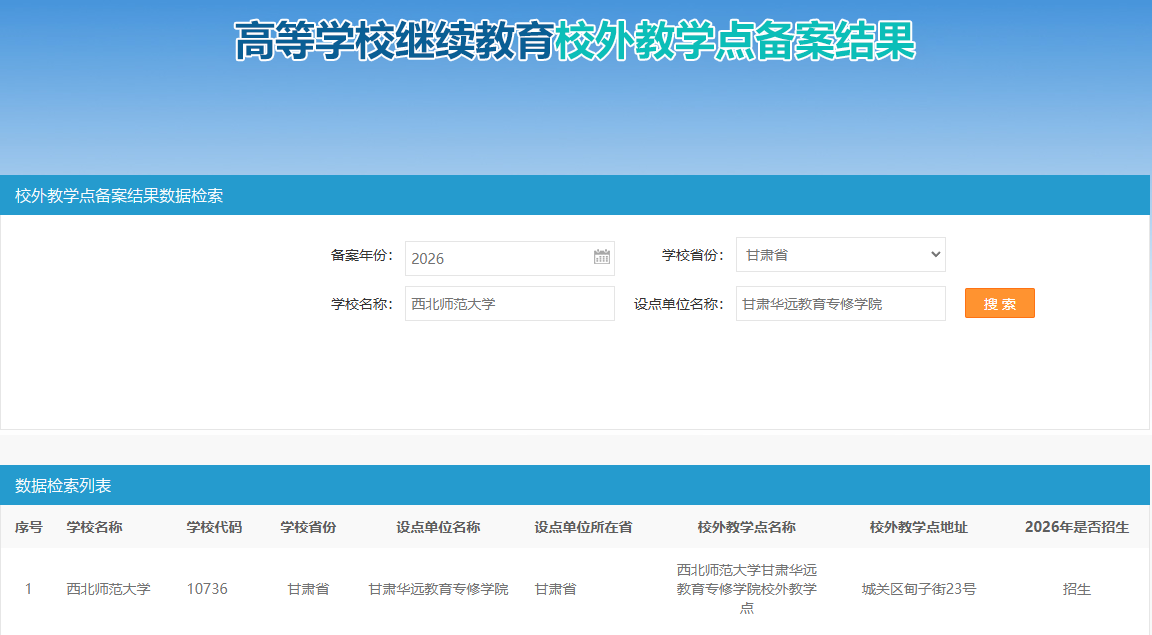The height and width of the screenshot is (635, 1152).
Task: Click the address 城关区甸子街23号 cell
Action: (918, 589)
